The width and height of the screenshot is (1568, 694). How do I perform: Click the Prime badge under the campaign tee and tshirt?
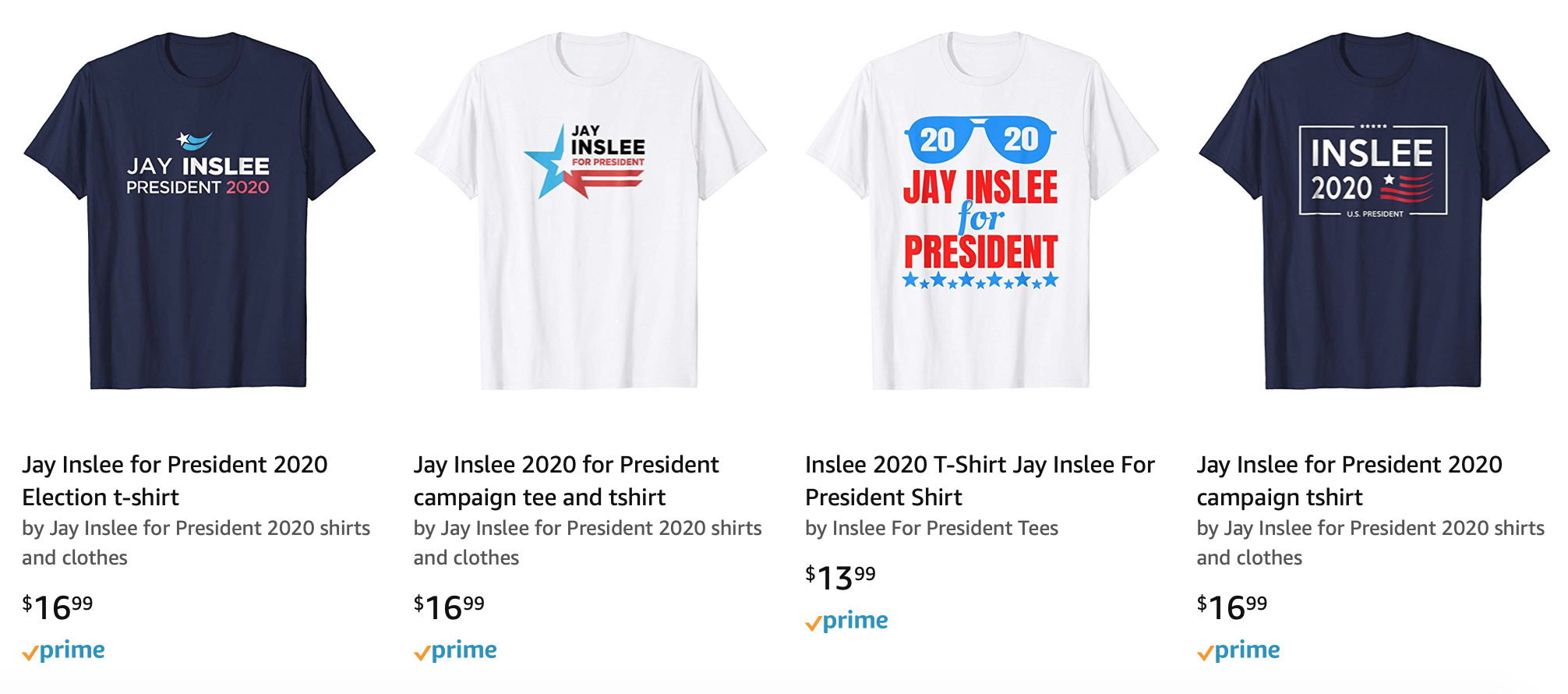tap(455, 650)
